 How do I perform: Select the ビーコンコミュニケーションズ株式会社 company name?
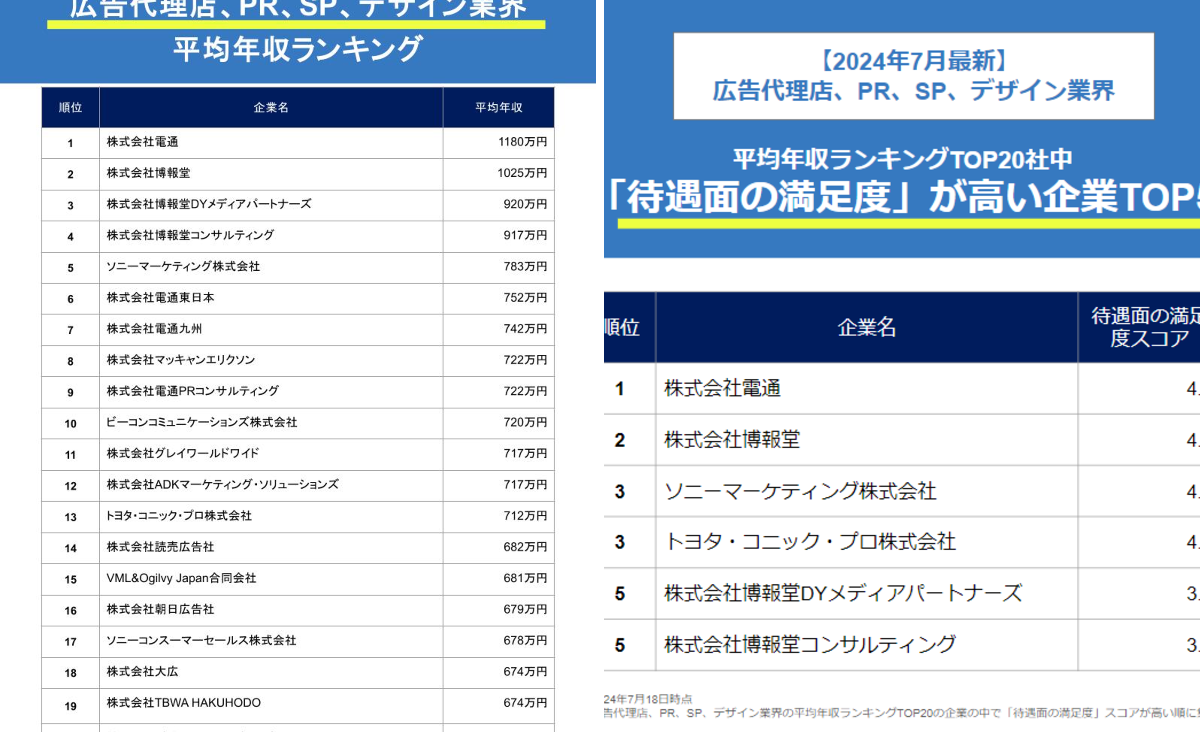202,422
